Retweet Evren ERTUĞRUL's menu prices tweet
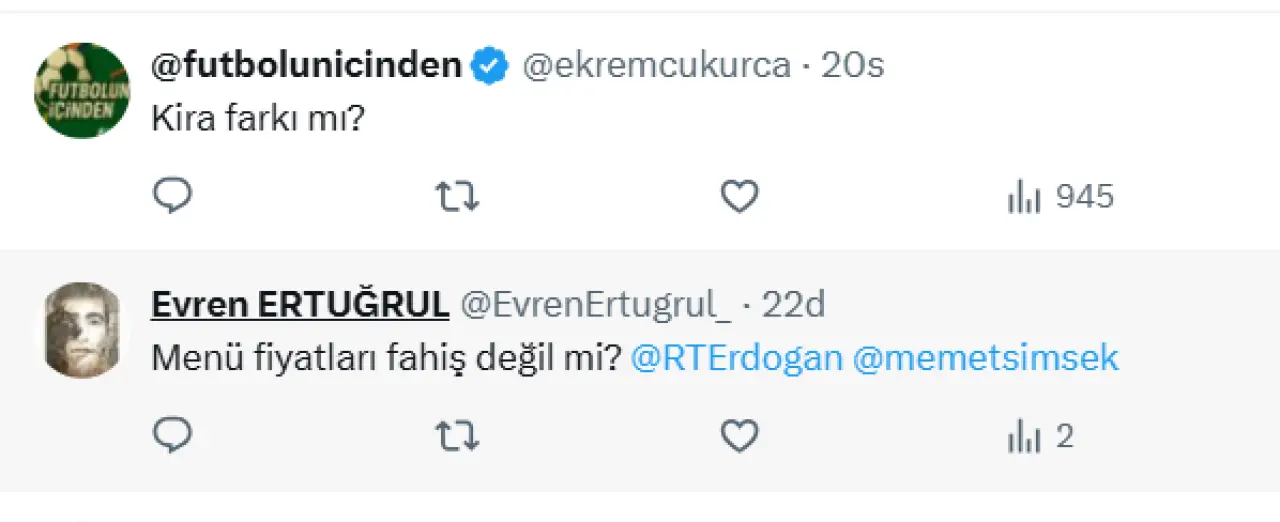 click(458, 436)
